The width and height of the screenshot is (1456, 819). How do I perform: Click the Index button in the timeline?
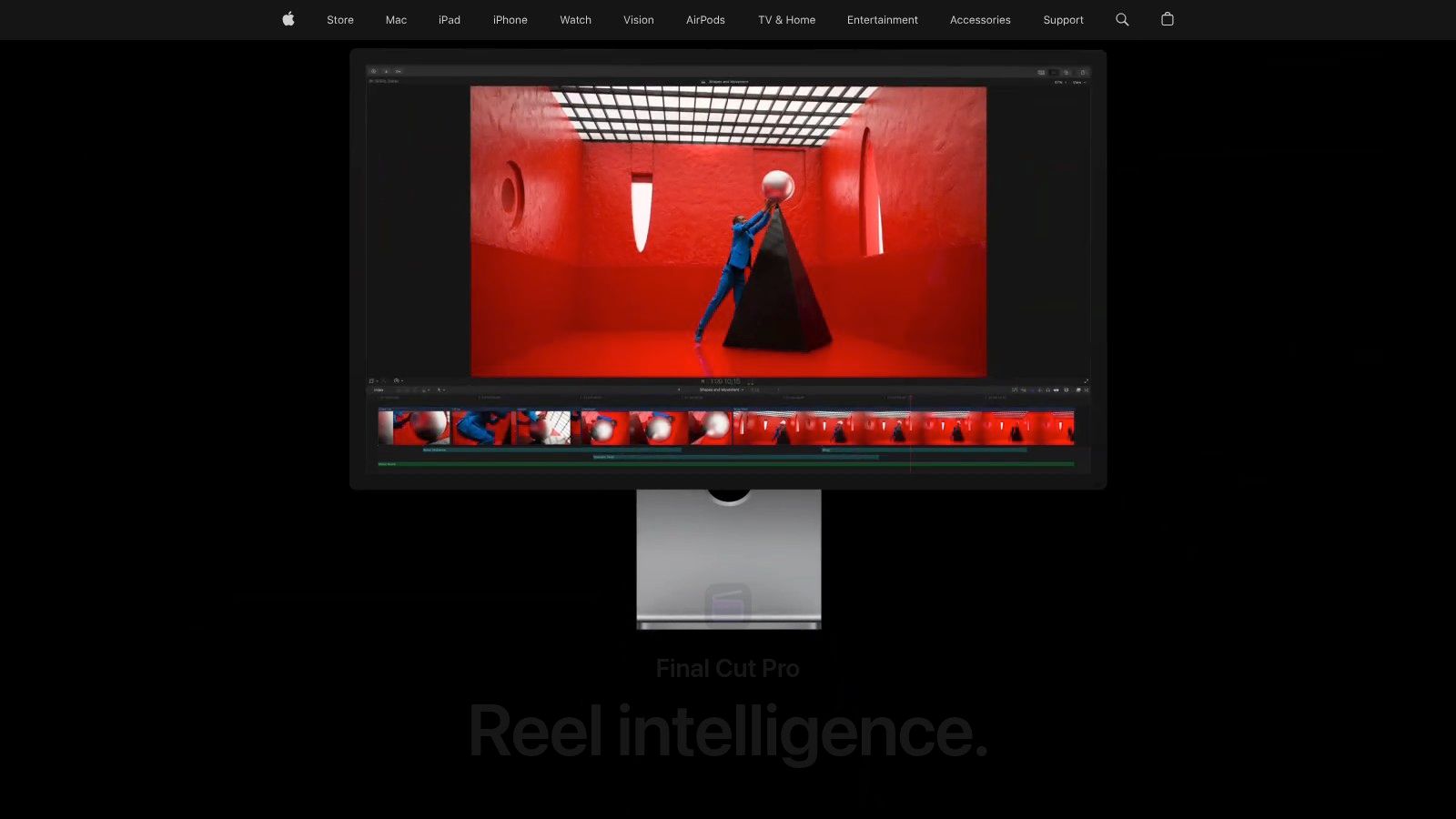click(x=379, y=389)
